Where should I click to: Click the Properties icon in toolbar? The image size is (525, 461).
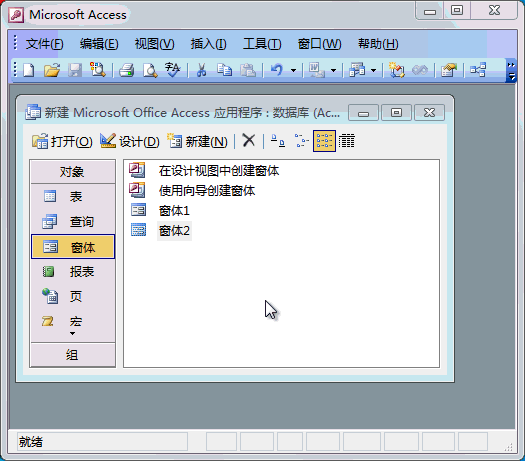coord(449,70)
